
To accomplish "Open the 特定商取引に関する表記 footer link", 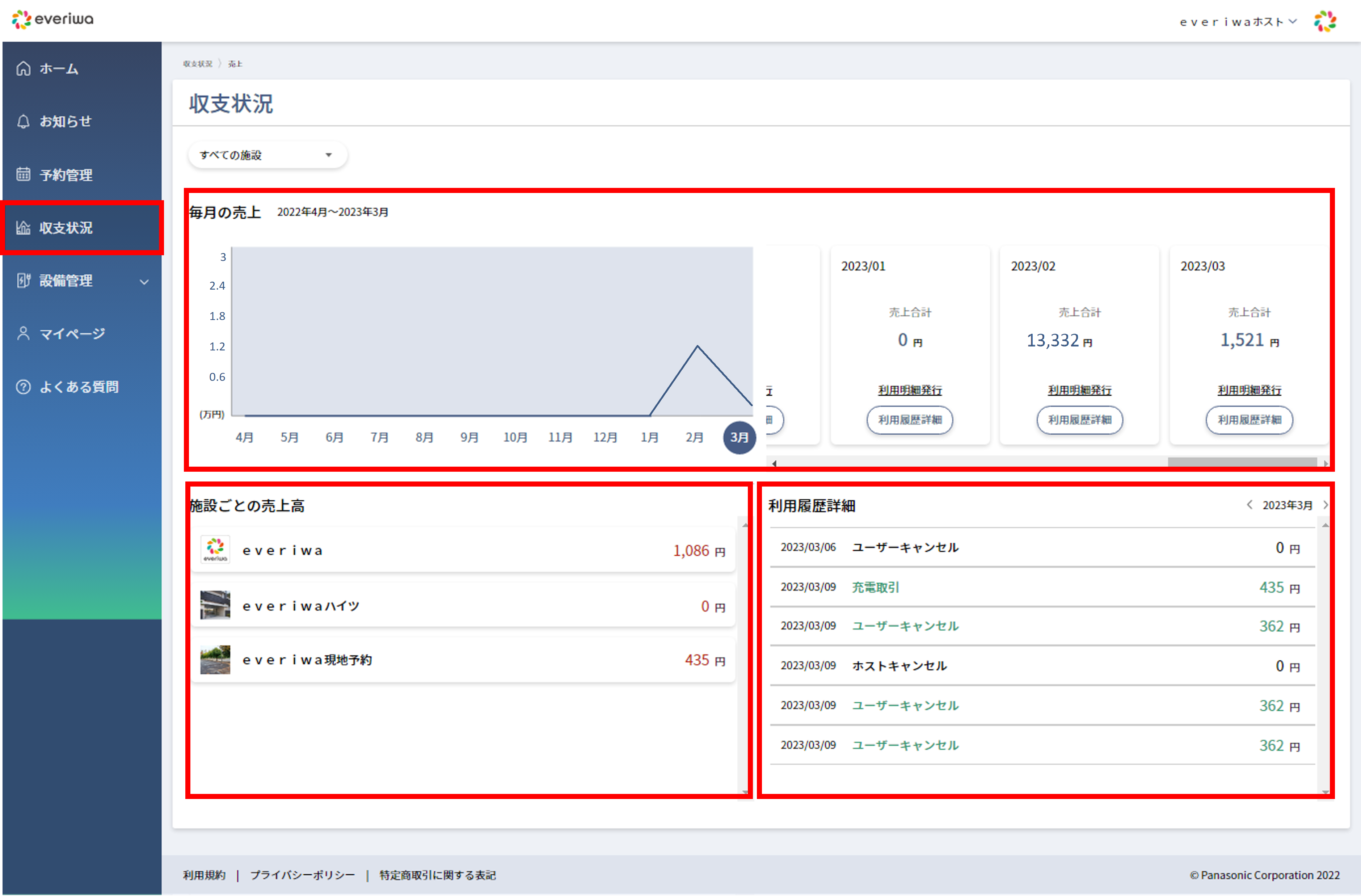I will [438, 875].
